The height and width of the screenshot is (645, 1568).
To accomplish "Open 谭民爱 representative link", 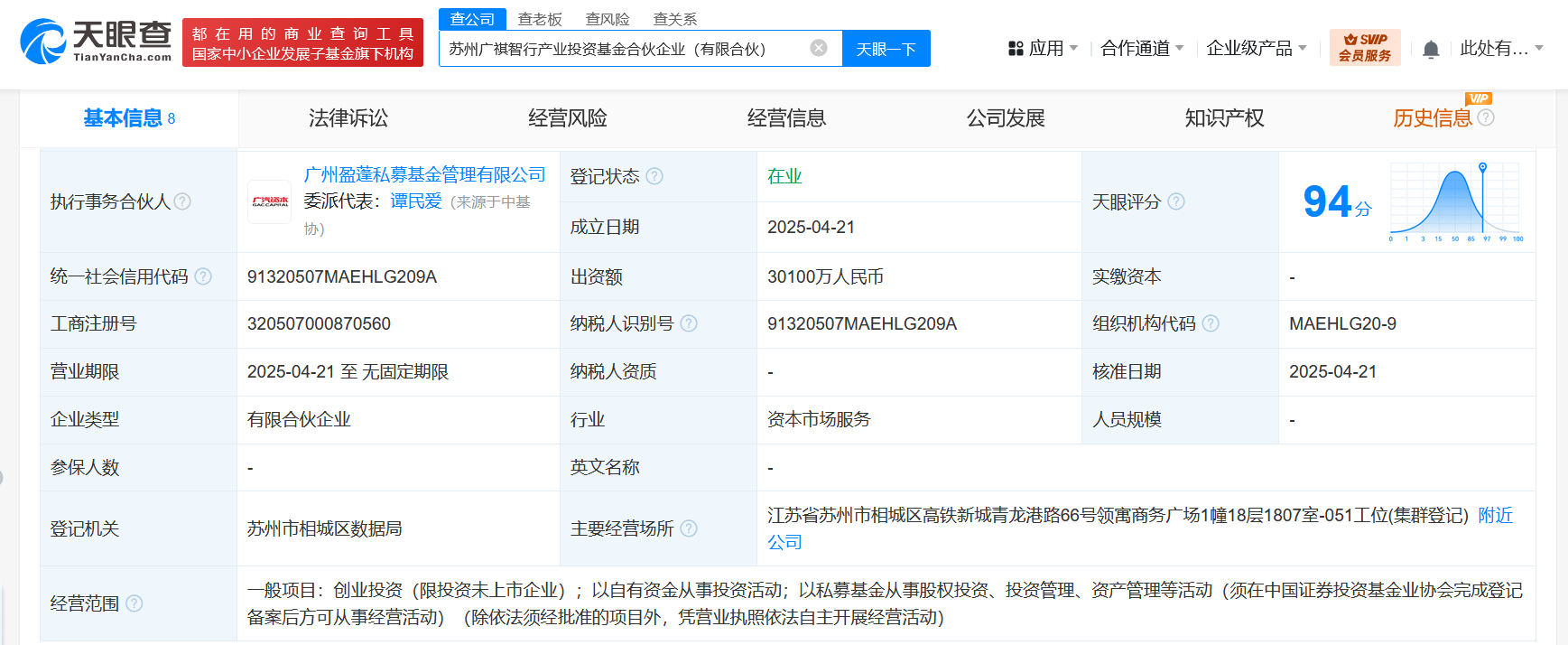I will point(416,201).
